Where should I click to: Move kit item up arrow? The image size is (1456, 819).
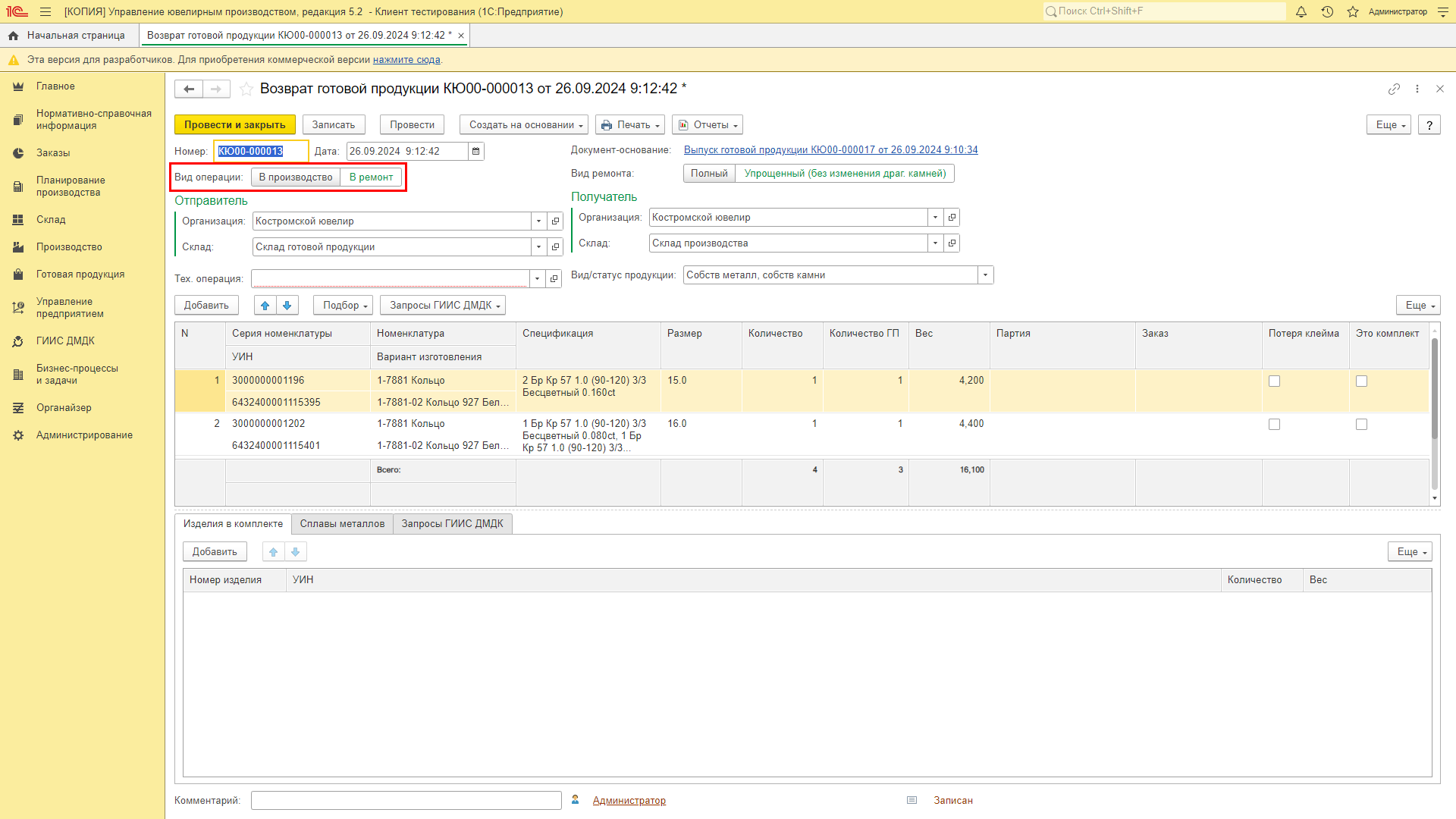tap(274, 551)
